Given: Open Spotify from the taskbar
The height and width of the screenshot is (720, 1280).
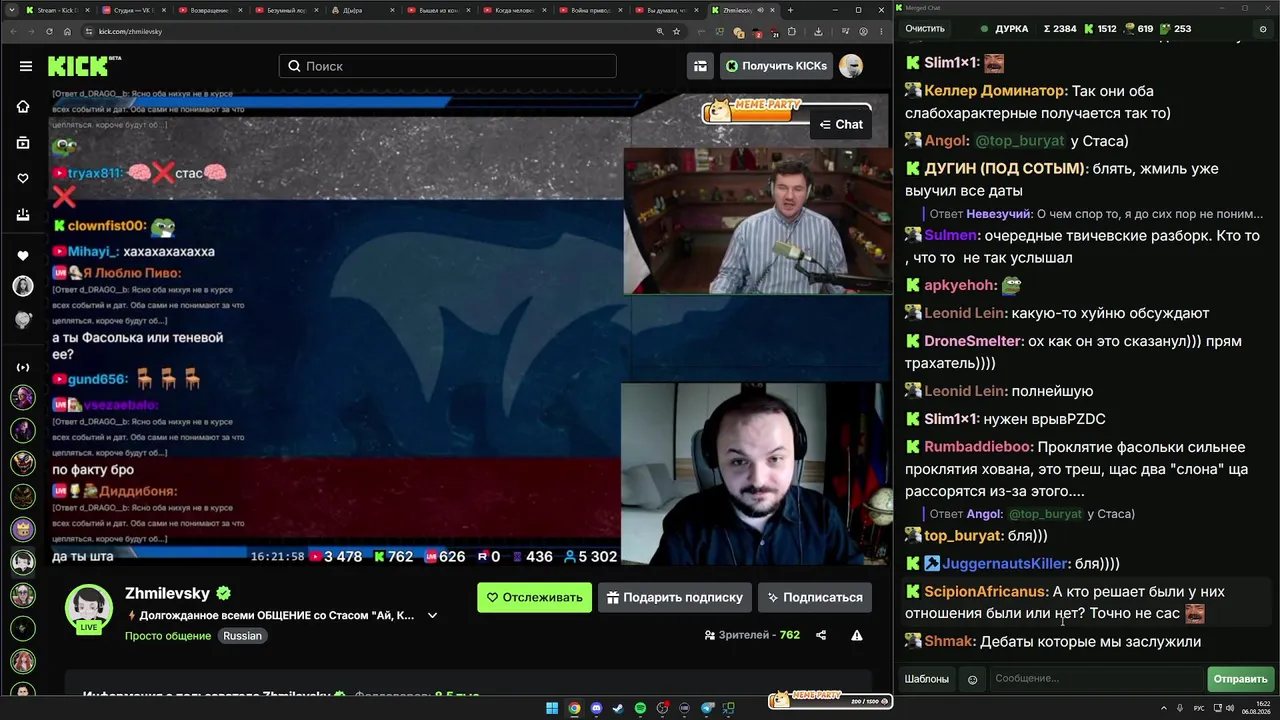Looking at the screenshot, I should coord(641,709).
